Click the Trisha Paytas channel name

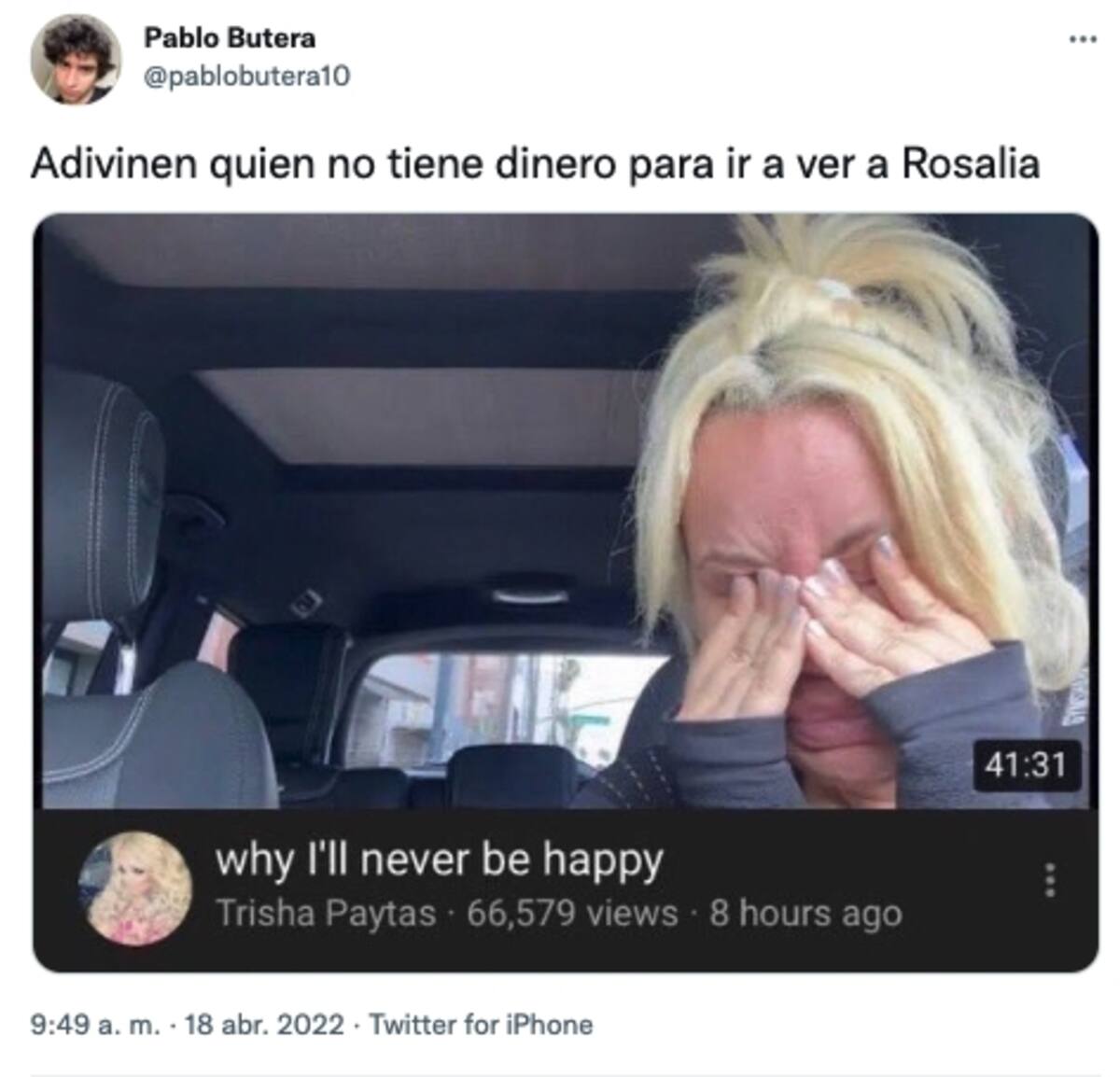click(326, 913)
